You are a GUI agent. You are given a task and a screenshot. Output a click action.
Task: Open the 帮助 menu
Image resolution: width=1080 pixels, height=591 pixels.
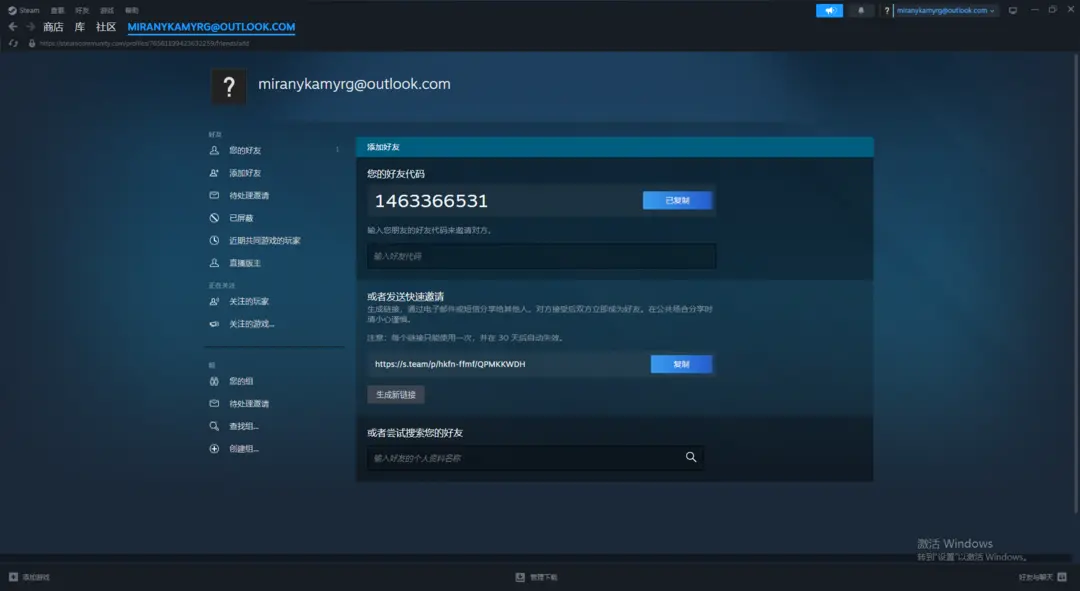132,10
